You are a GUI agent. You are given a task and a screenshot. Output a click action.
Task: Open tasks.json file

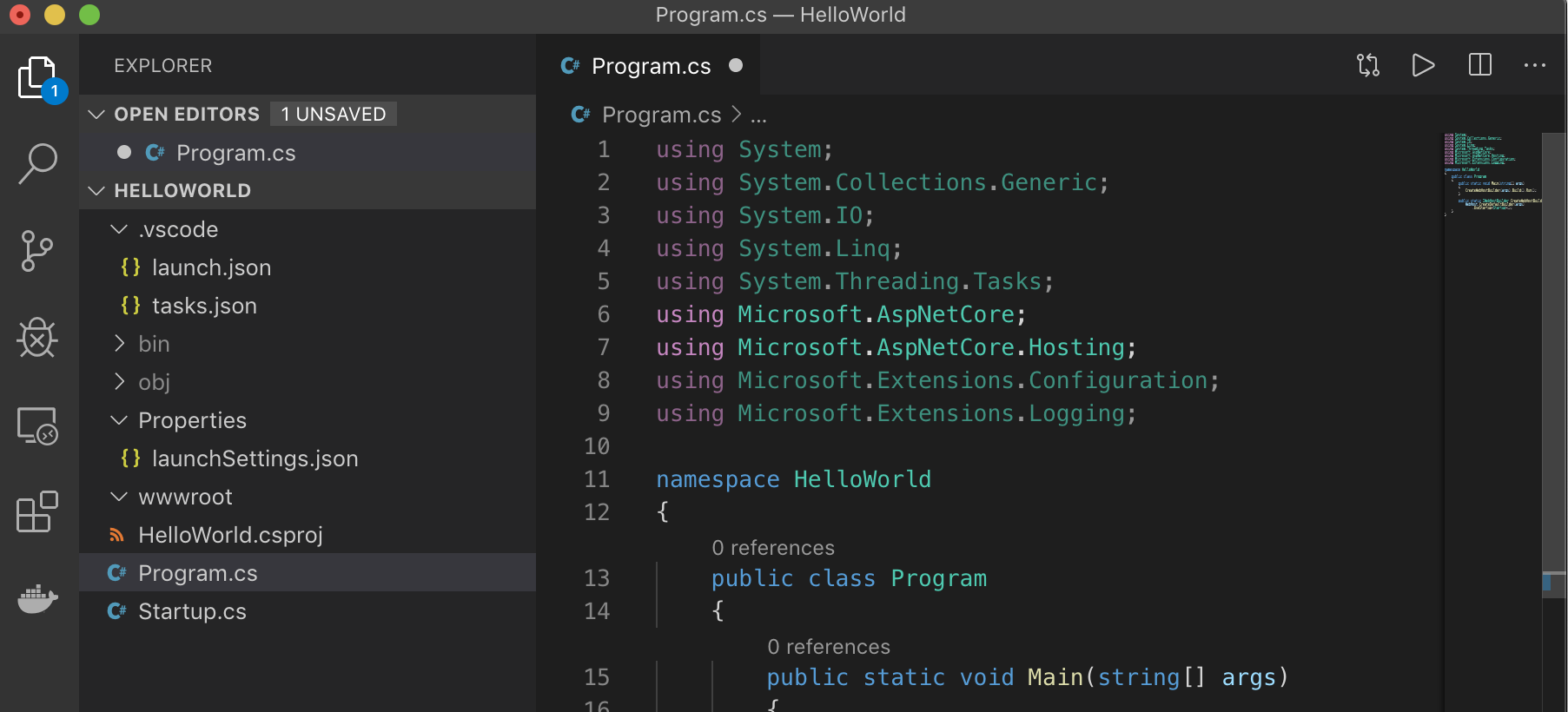pos(308,306)
